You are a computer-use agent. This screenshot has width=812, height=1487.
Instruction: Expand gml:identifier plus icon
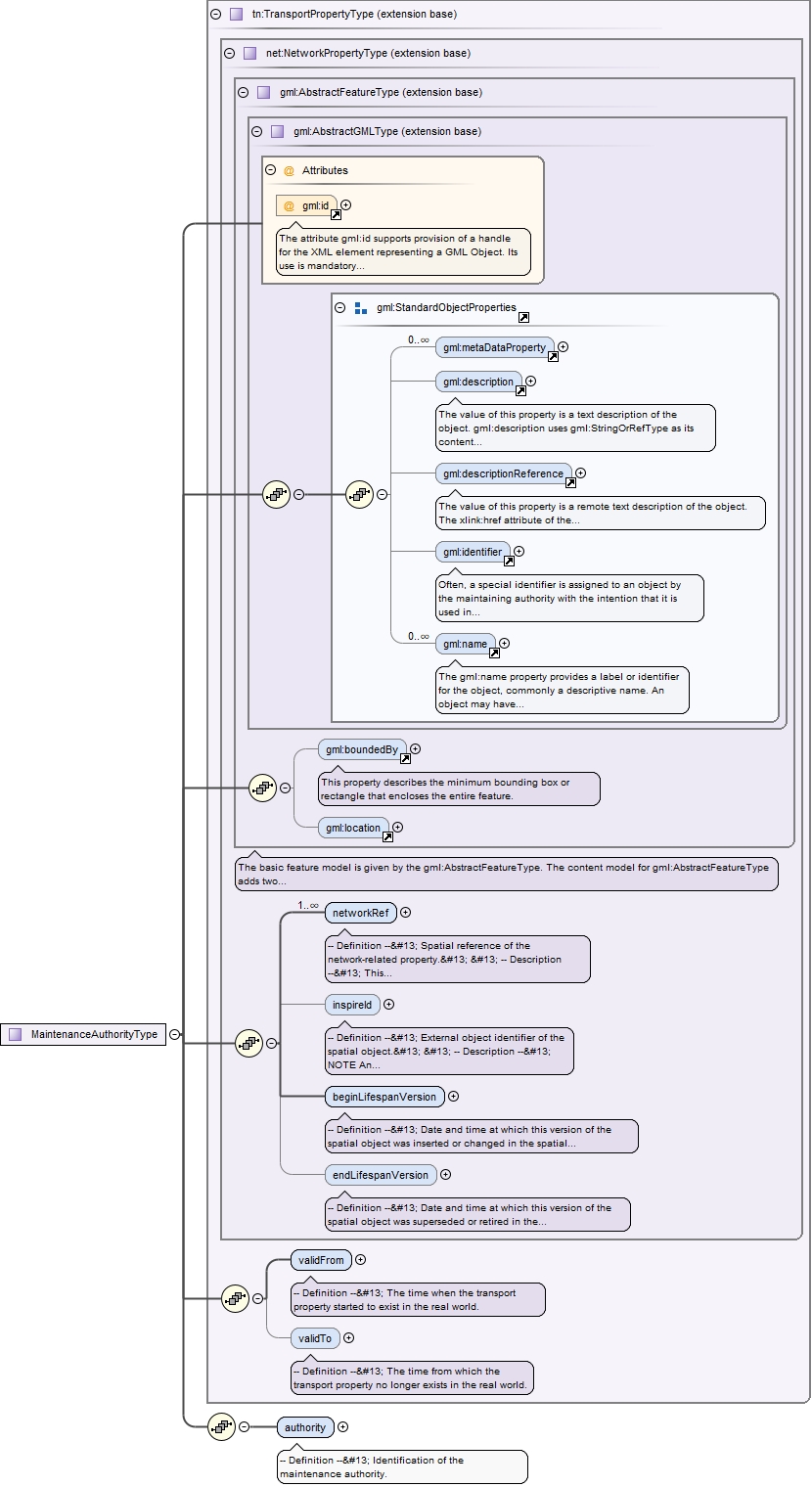[519, 552]
